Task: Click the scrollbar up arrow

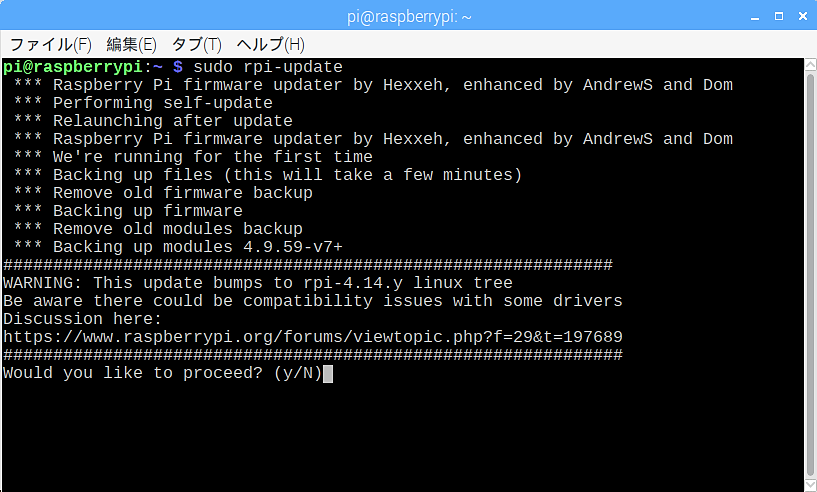Action: point(810,65)
